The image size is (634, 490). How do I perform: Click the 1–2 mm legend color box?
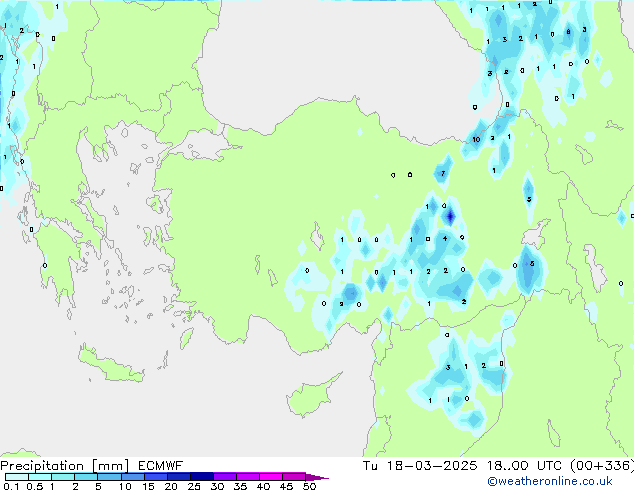coord(63,477)
